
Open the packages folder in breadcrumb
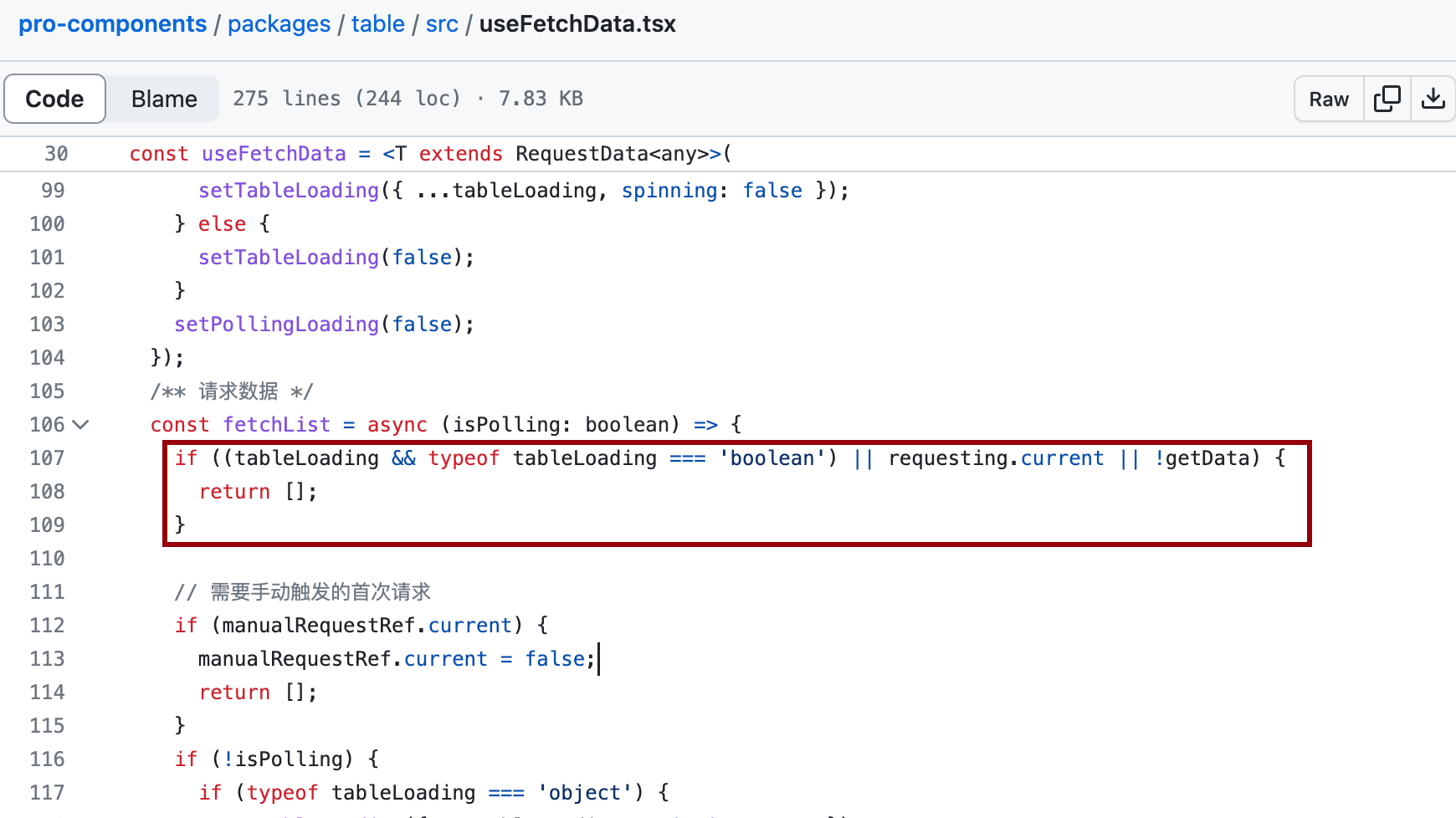(279, 23)
